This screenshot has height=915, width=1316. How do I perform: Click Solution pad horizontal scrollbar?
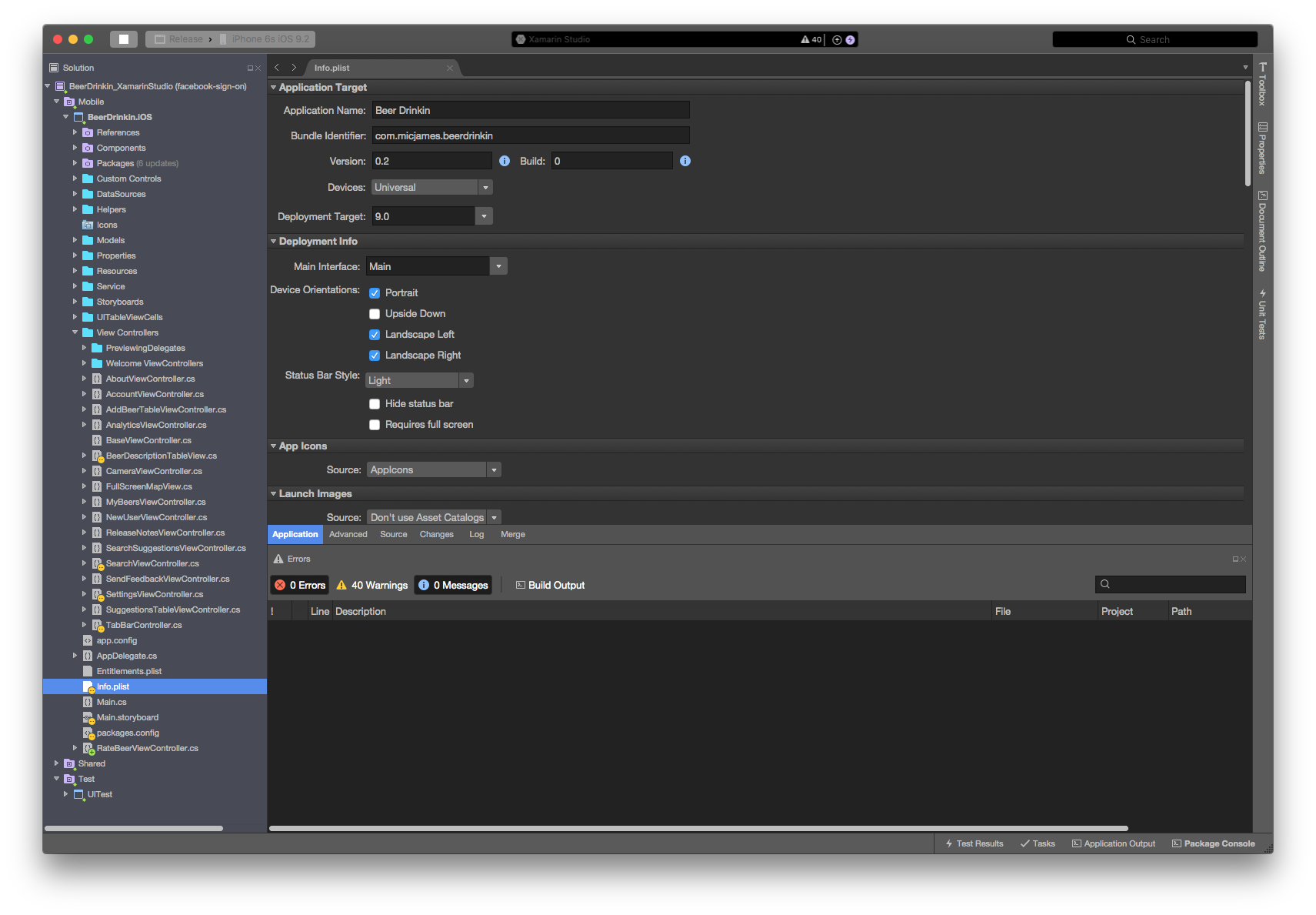point(134,828)
